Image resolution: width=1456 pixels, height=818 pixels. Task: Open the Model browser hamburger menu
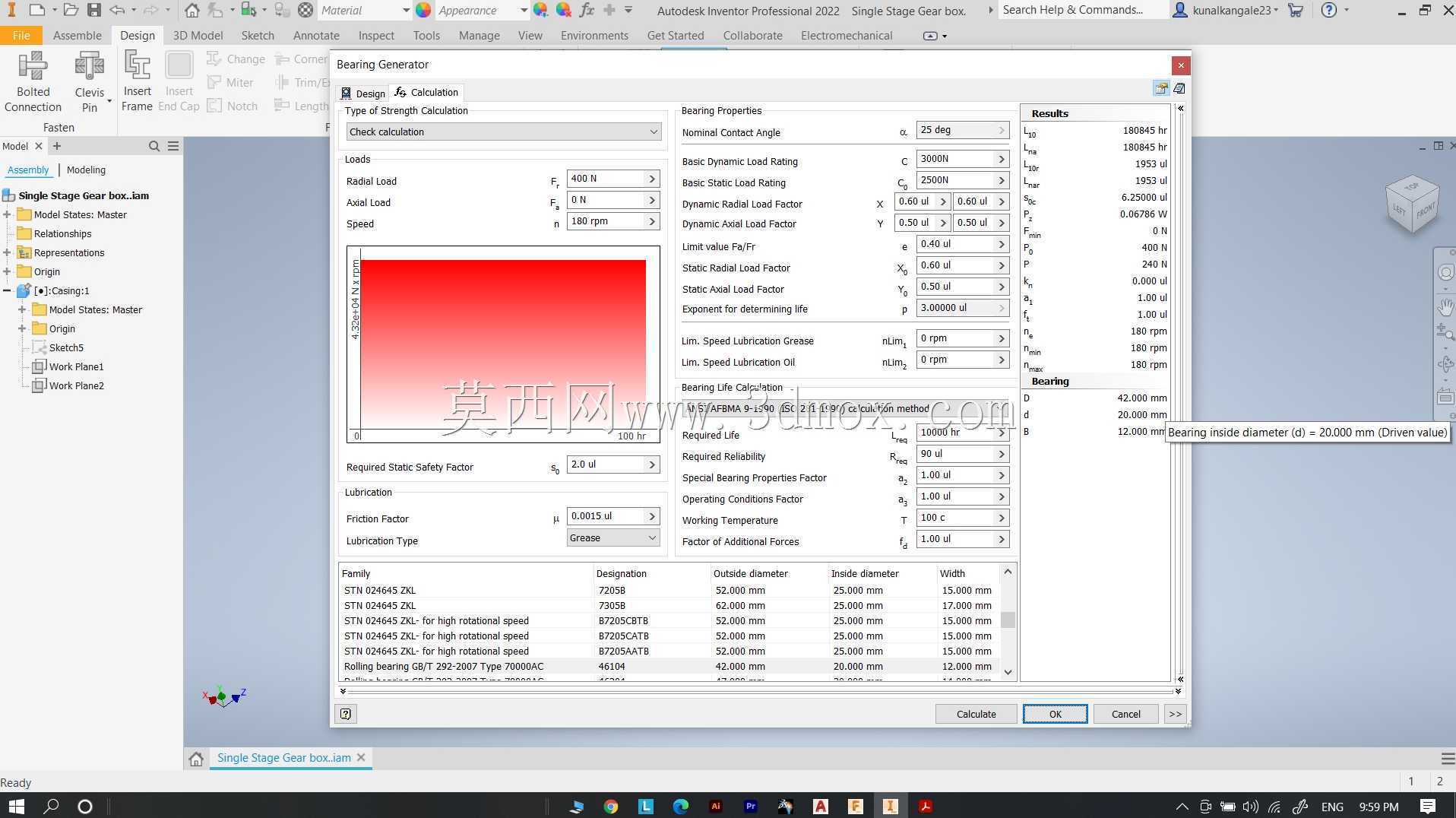[x=173, y=146]
